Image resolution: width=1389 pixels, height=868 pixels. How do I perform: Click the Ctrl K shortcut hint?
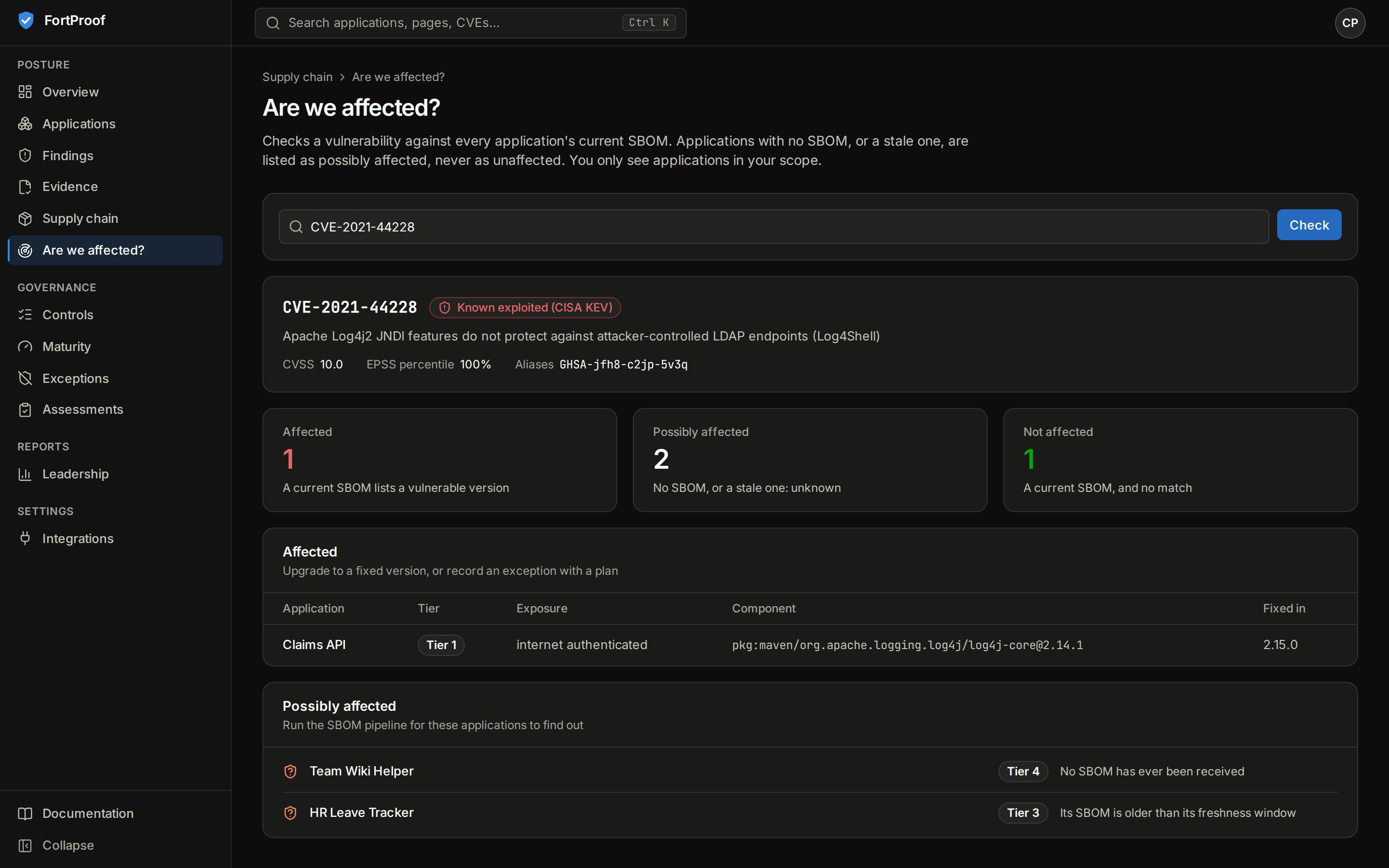[649, 22]
